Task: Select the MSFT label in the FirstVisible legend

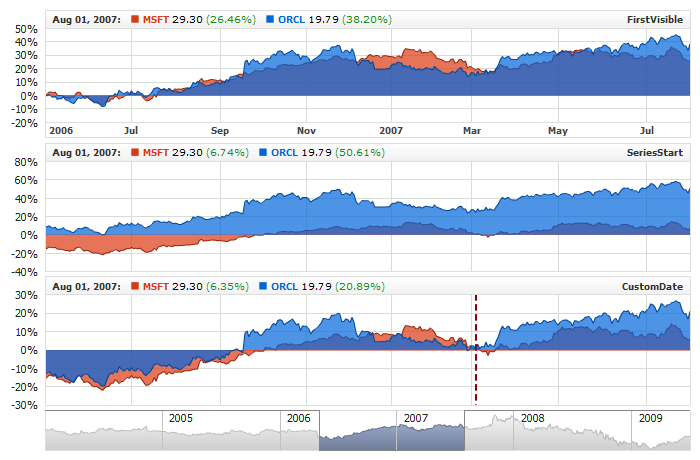Action: (x=156, y=19)
